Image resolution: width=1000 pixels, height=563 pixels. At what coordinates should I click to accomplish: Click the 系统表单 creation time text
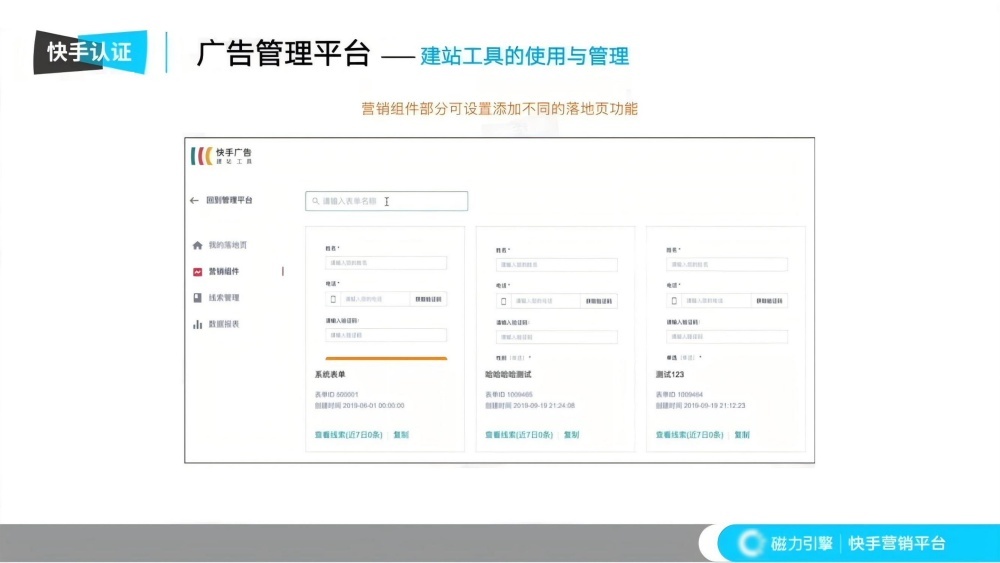359,406
